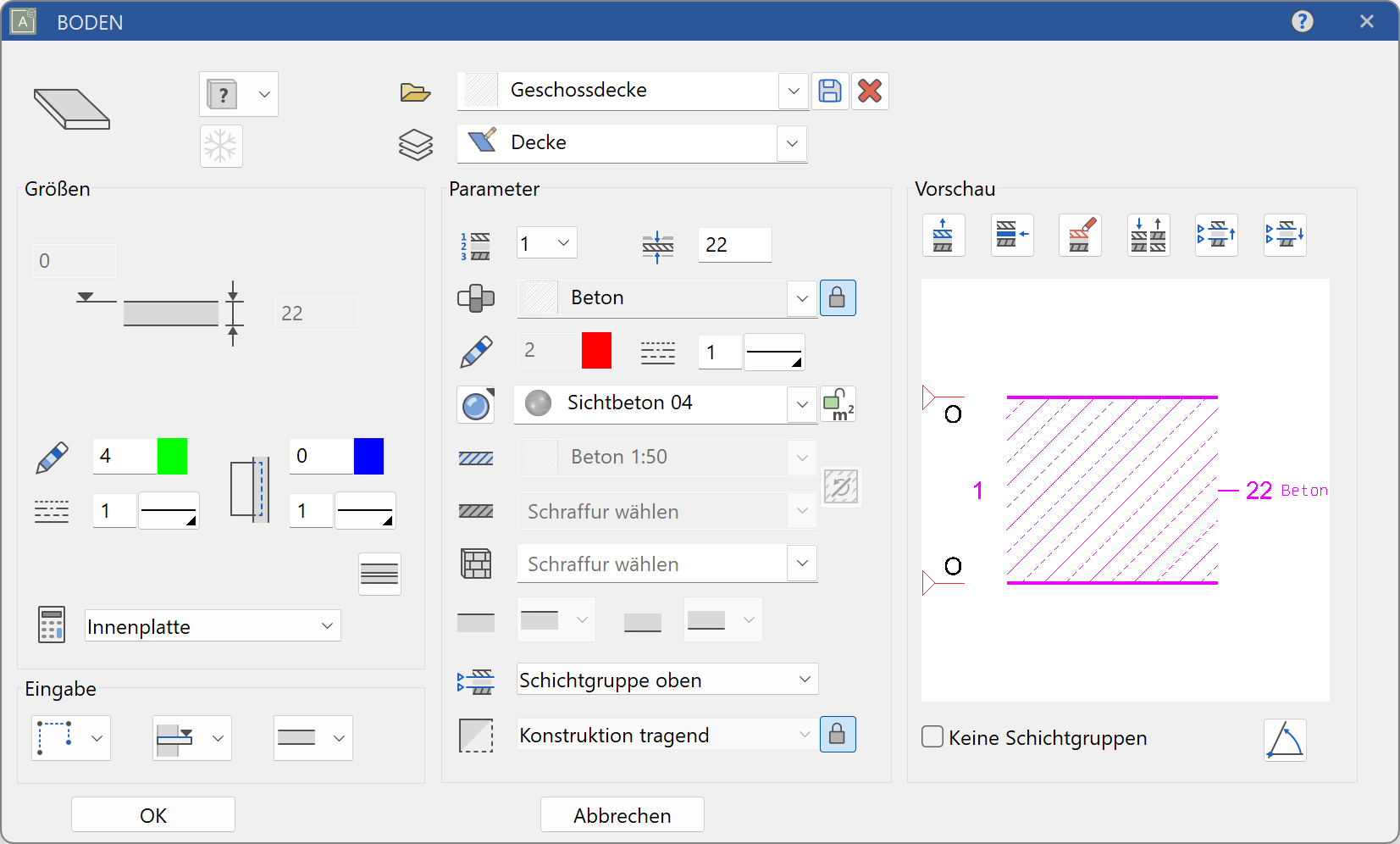The width and height of the screenshot is (1400, 844).
Task: Click the add layer above icon in Vorschau
Action: pos(943,235)
